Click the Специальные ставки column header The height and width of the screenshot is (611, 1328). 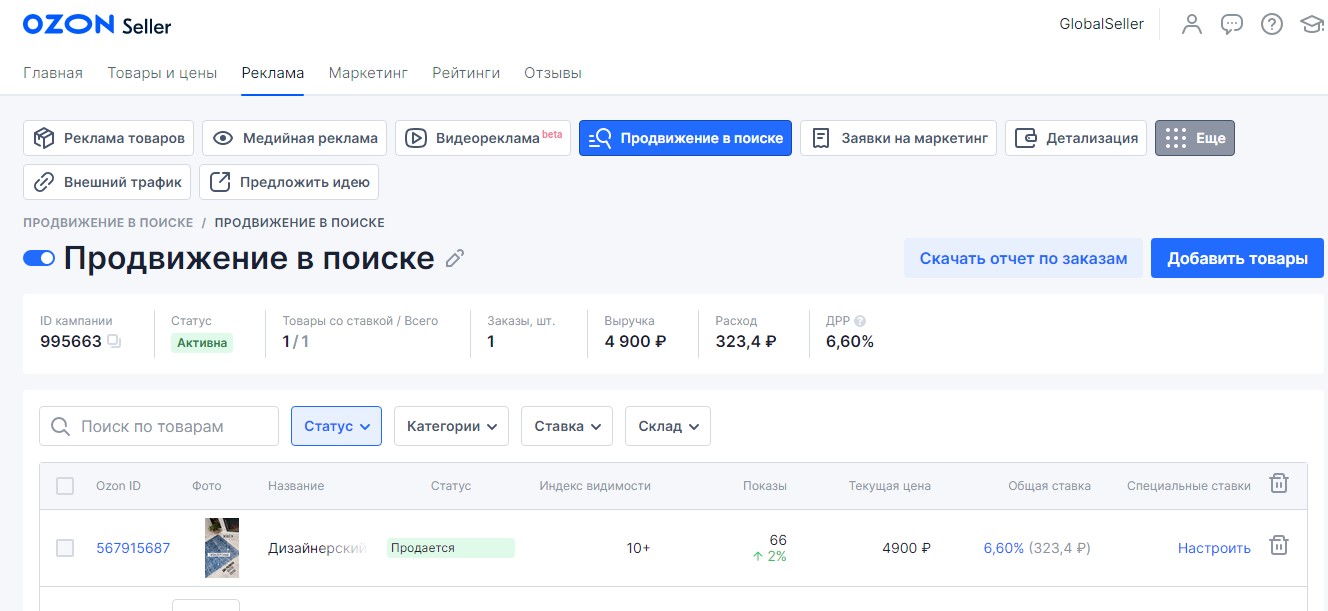1189,486
